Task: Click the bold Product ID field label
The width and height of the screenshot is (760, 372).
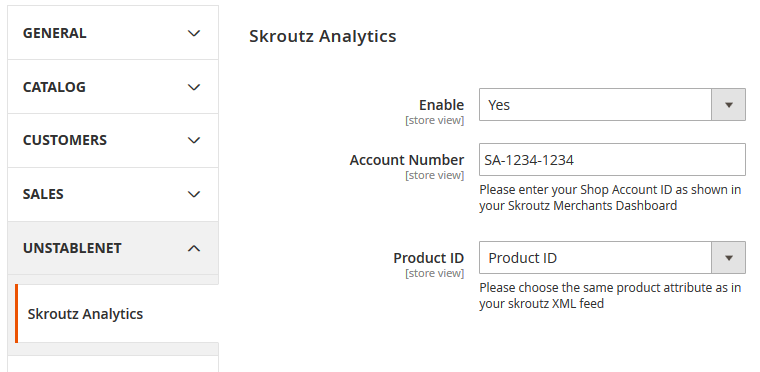Action: pos(428,258)
